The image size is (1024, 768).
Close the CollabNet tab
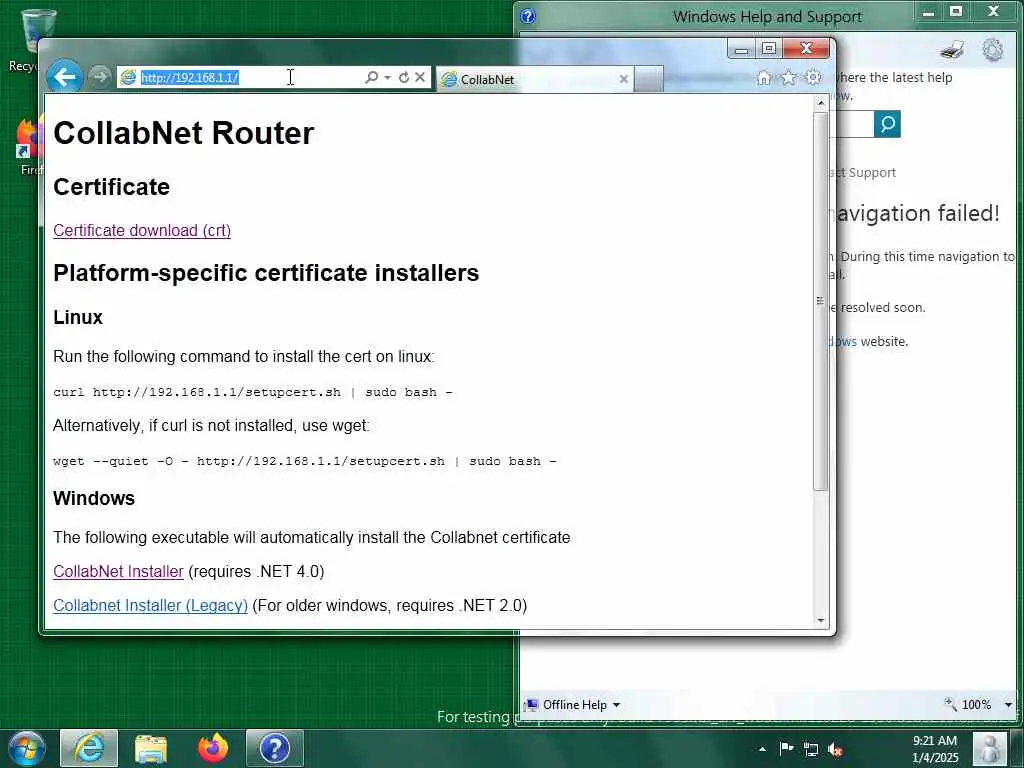[x=624, y=79]
